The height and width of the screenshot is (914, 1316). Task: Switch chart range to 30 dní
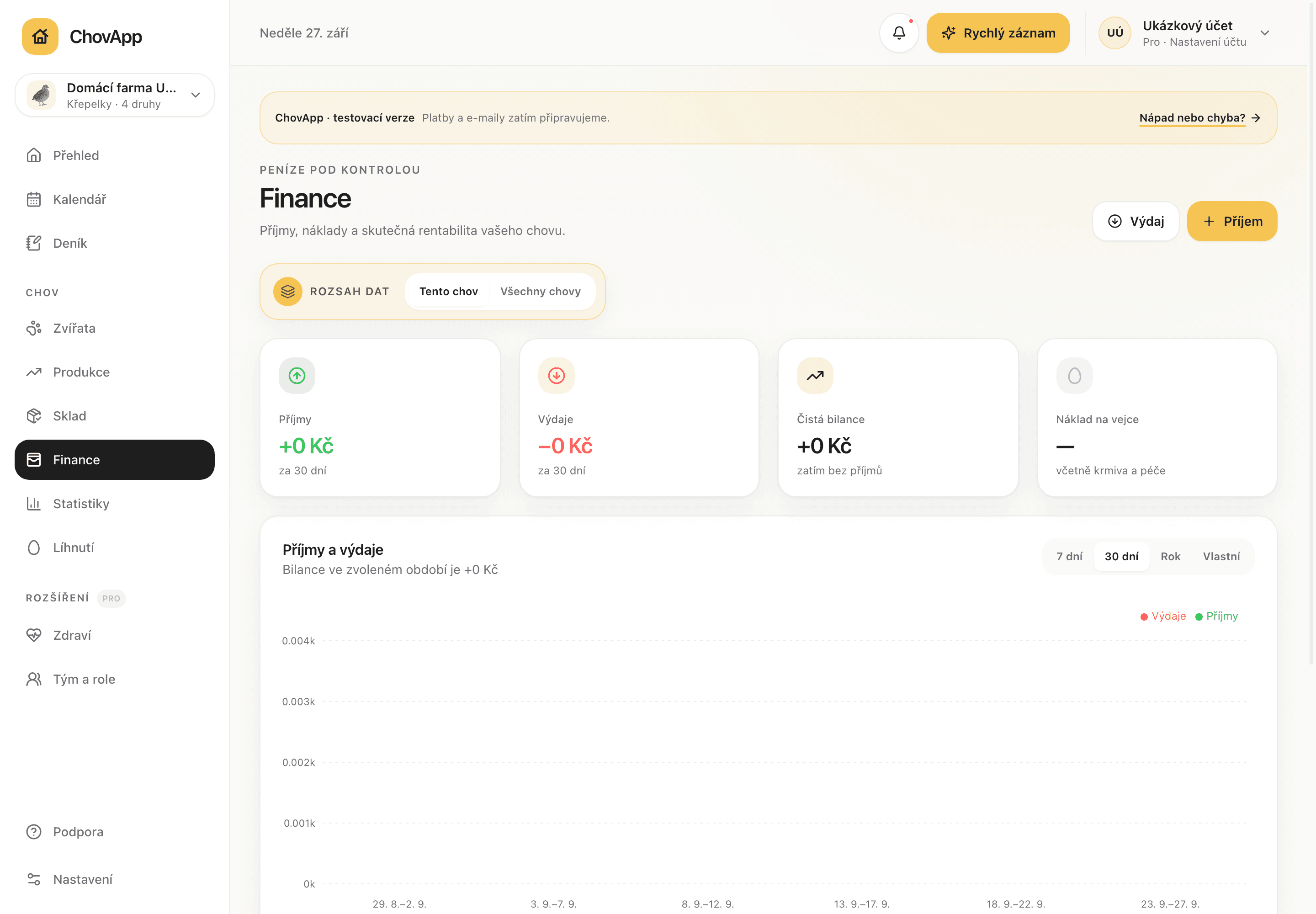pyautogui.click(x=1121, y=557)
